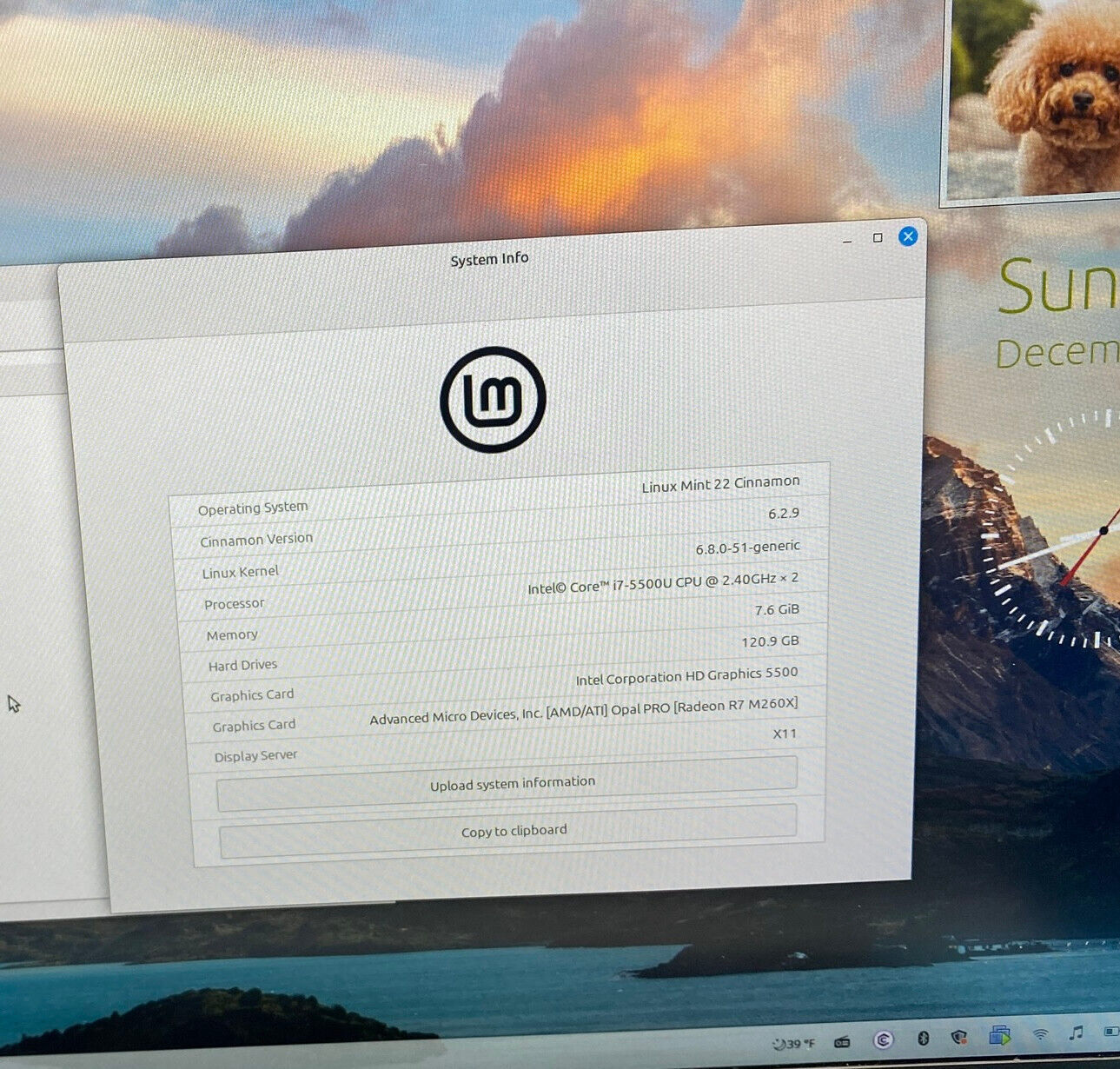Click the Cinnamon Version label

tap(256, 540)
